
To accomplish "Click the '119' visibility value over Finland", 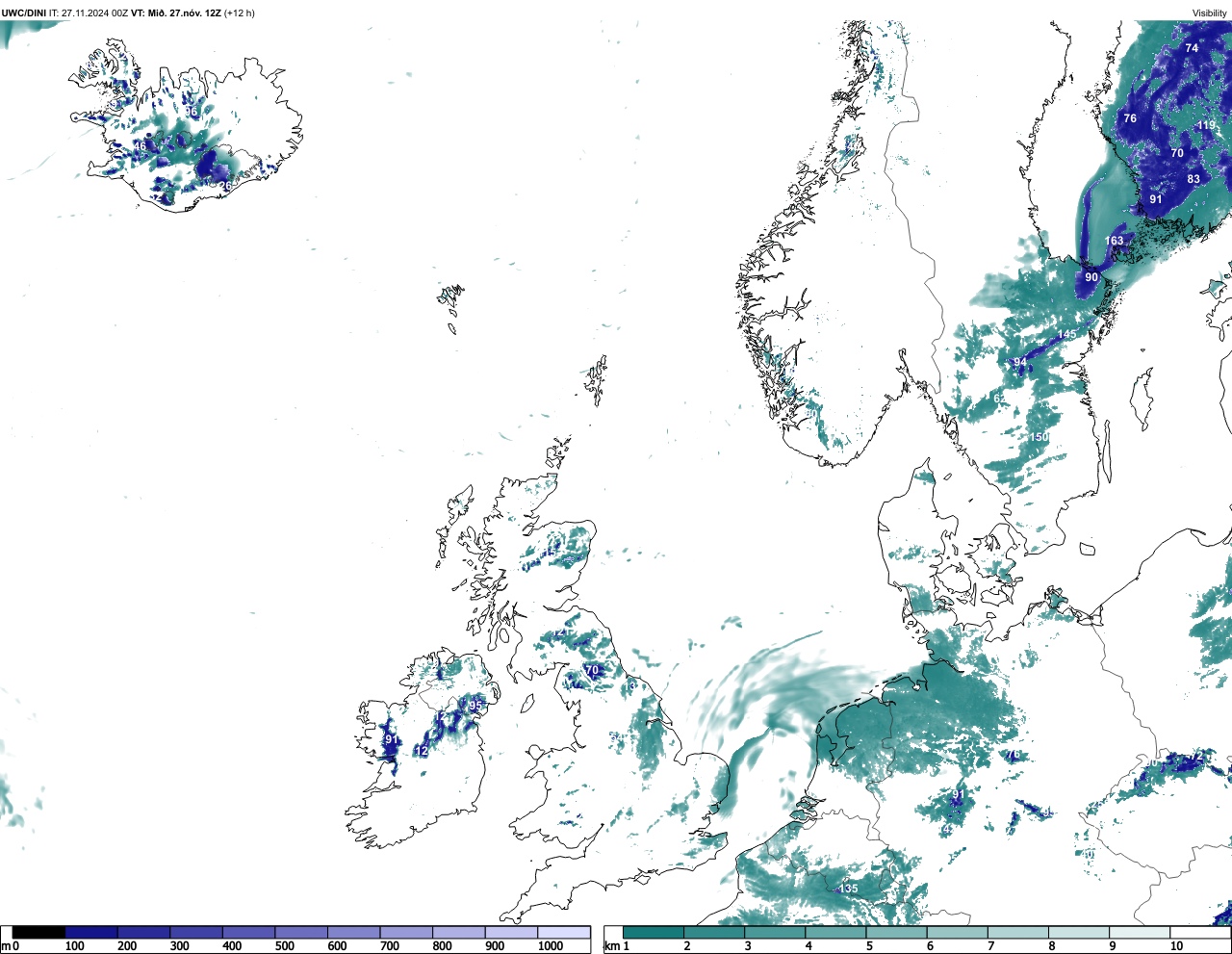I will [x=1206, y=126].
